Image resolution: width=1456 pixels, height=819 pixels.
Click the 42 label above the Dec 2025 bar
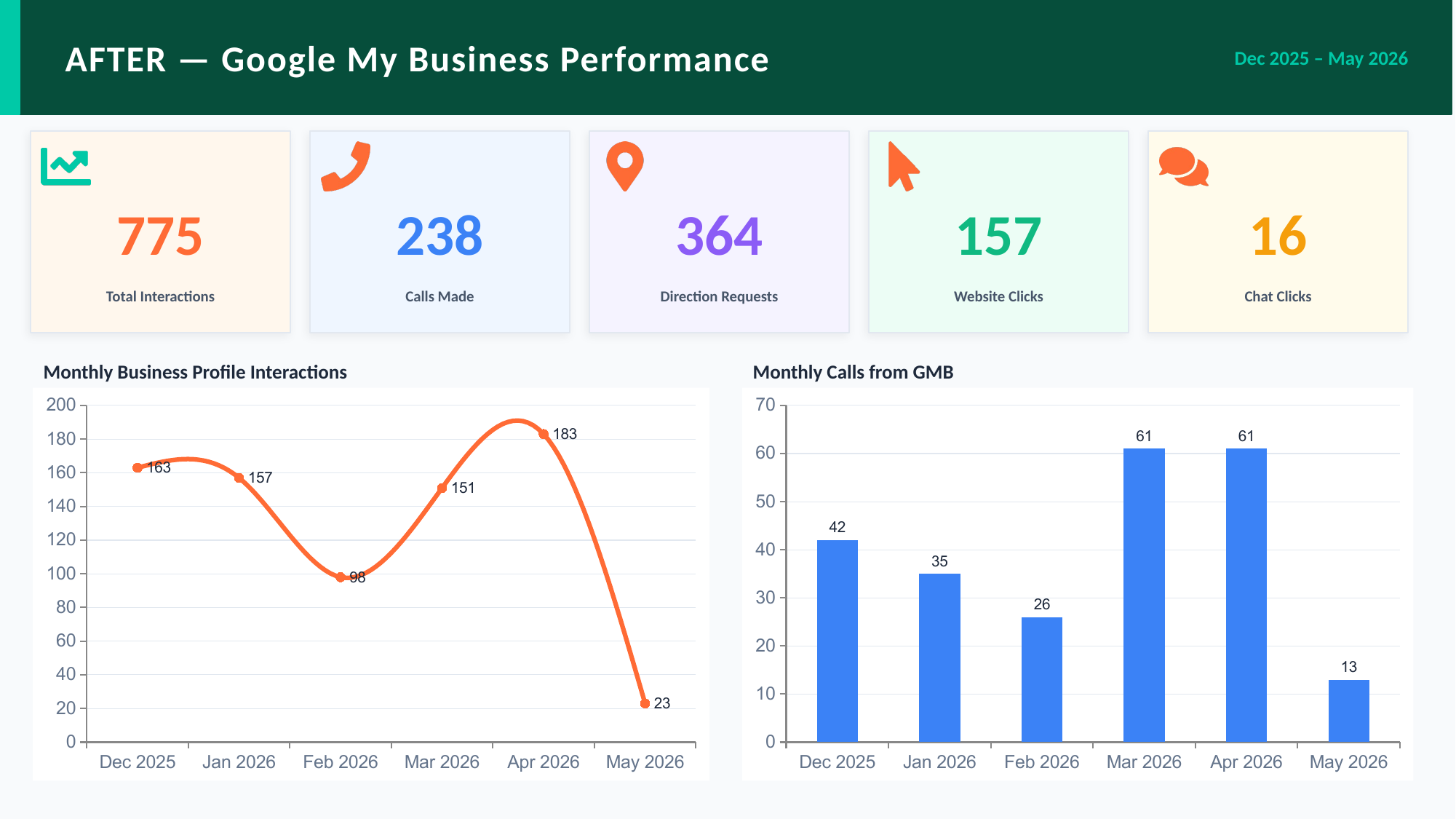tap(837, 527)
